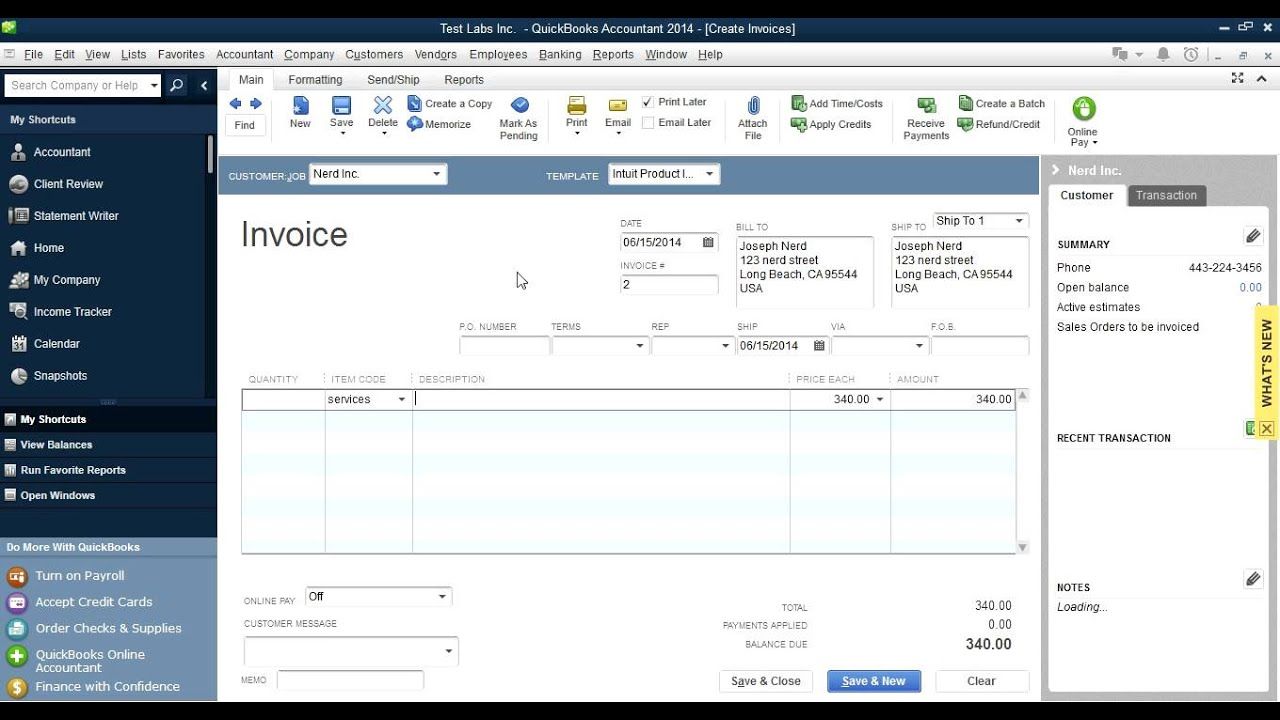Go to the previous invoice using left arrow

pos(235,103)
